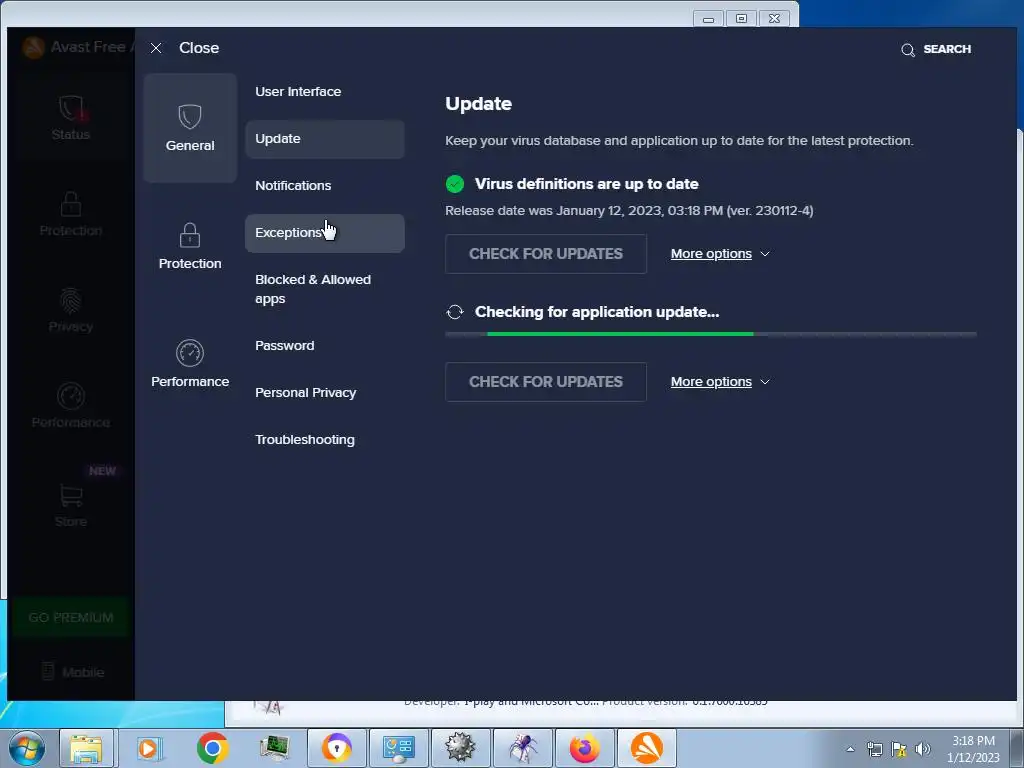The image size is (1024, 768).
Task: Open Firefox from taskbar
Action: click(x=585, y=748)
